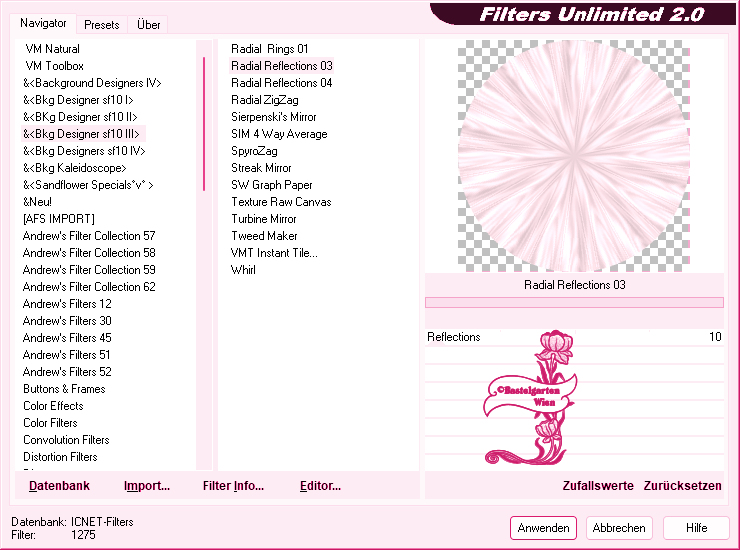Screen dimensions: 740x550
Task: Select Color Effects category
Action: pos(53,406)
